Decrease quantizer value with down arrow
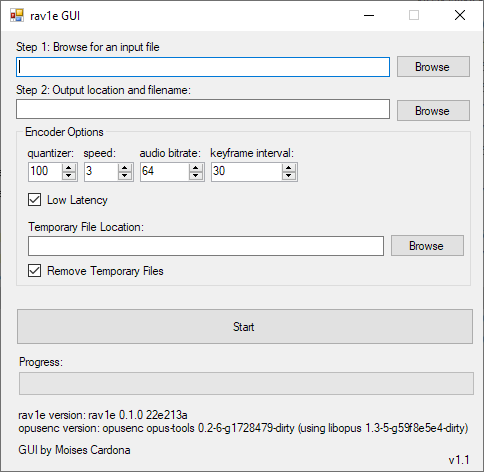 (69, 176)
